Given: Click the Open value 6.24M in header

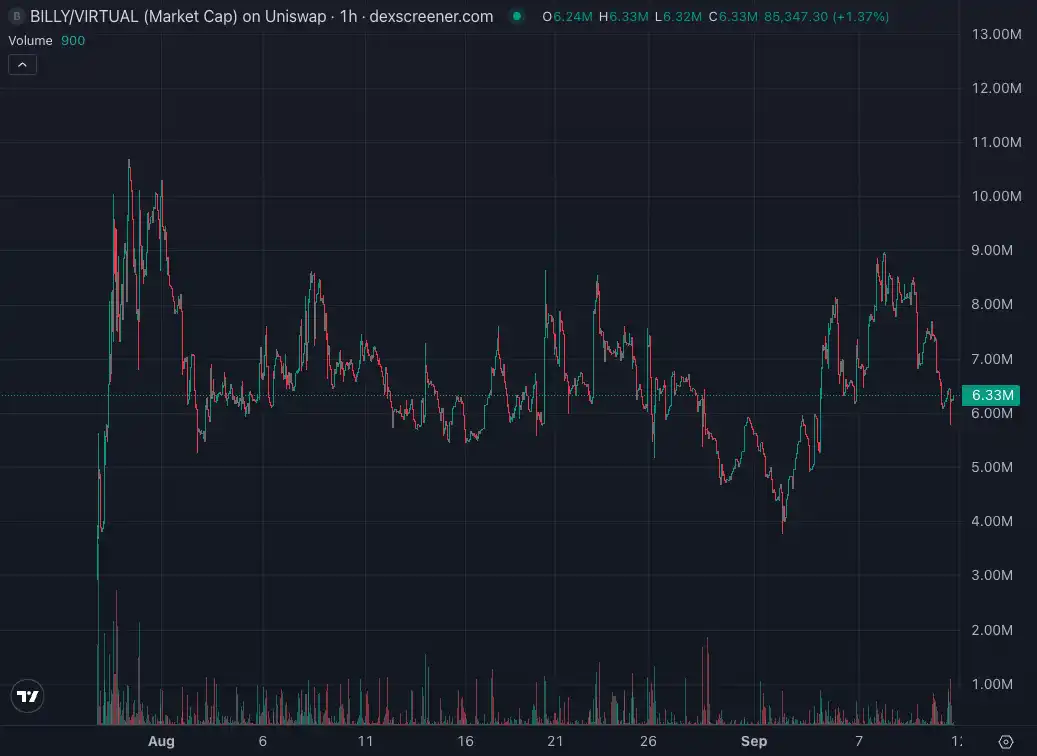Looking at the screenshot, I should [569, 17].
